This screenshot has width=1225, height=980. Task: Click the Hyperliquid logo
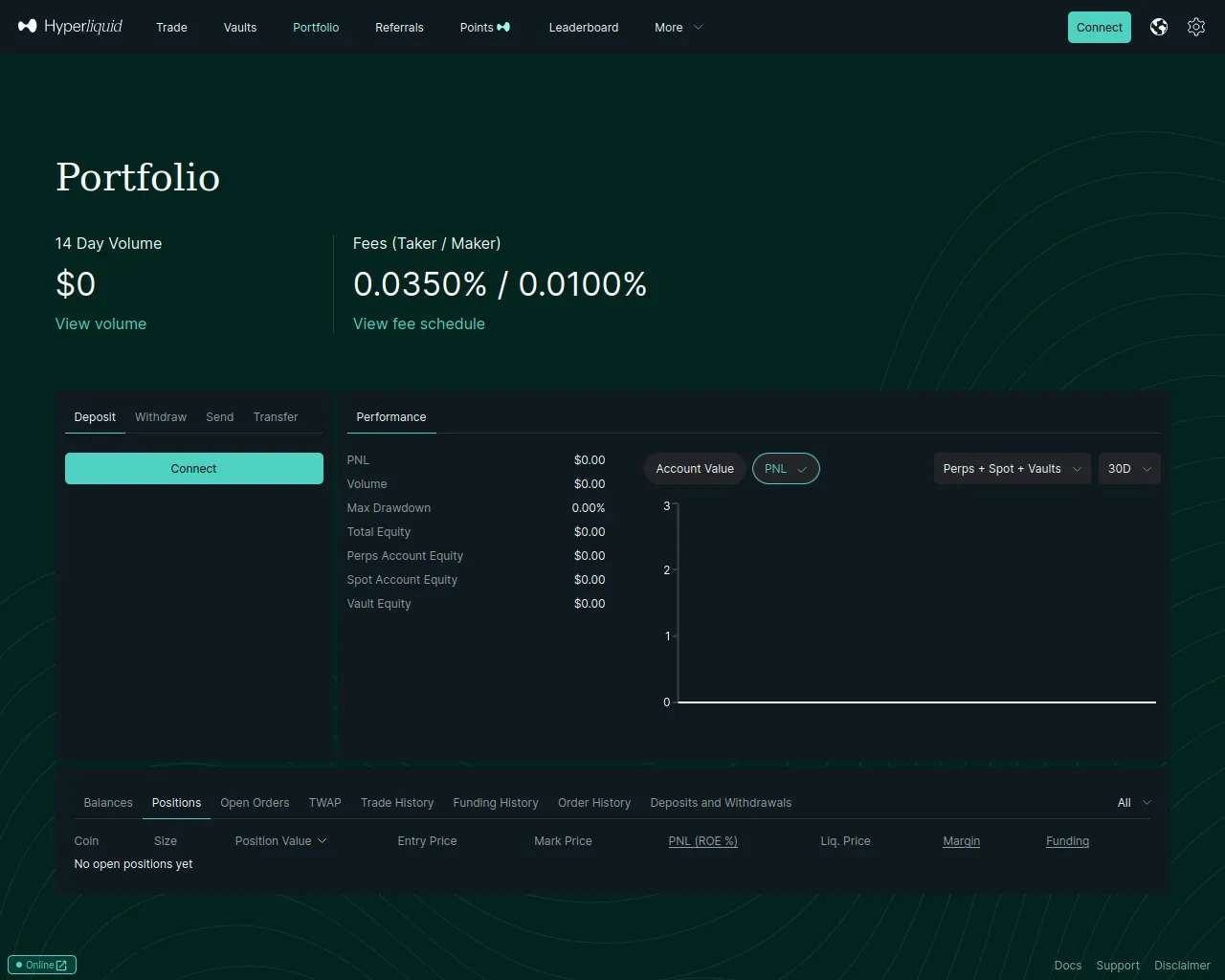(x=70, y=27)
